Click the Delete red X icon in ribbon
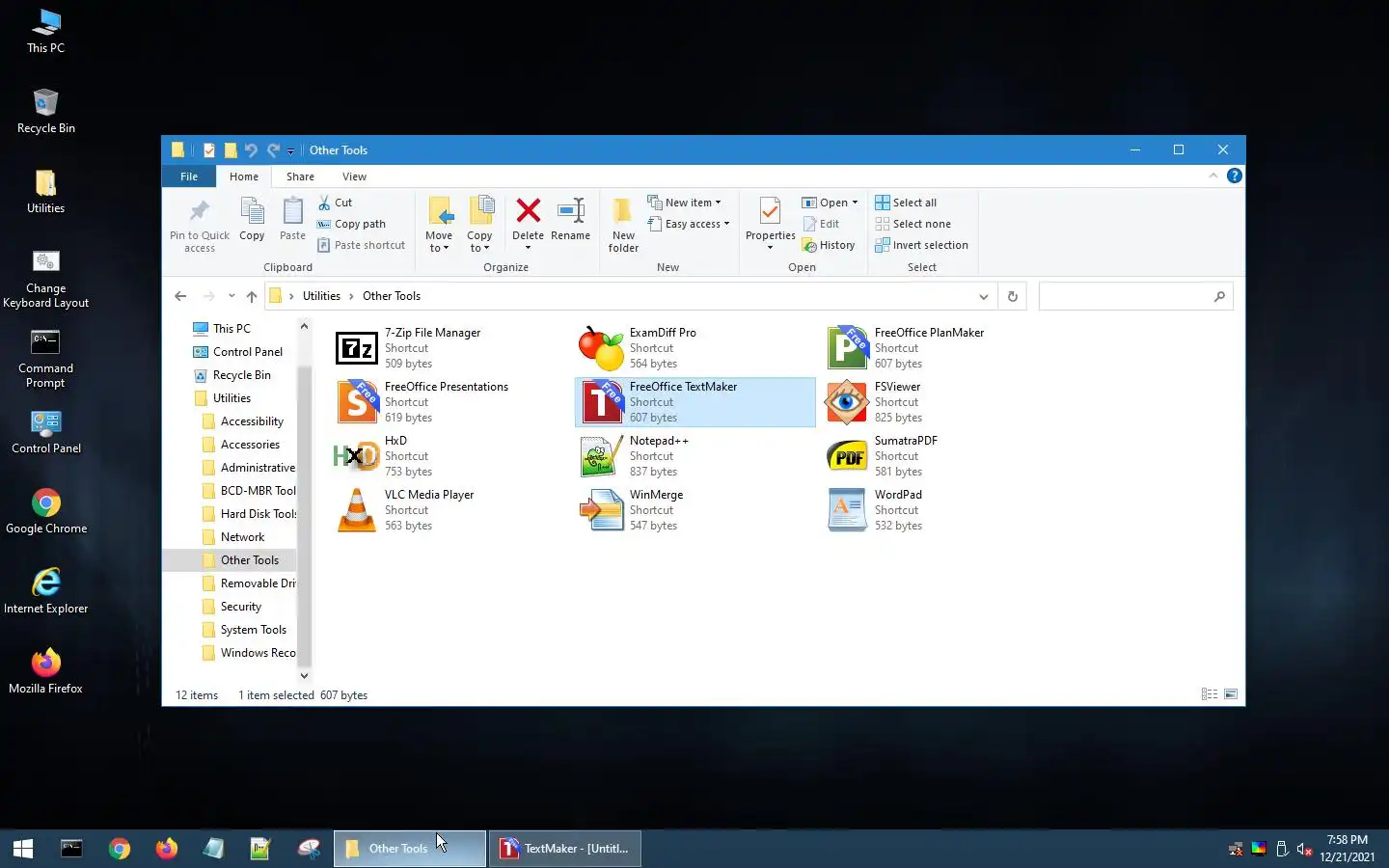 pyautogui.click(x=528, y=210)
